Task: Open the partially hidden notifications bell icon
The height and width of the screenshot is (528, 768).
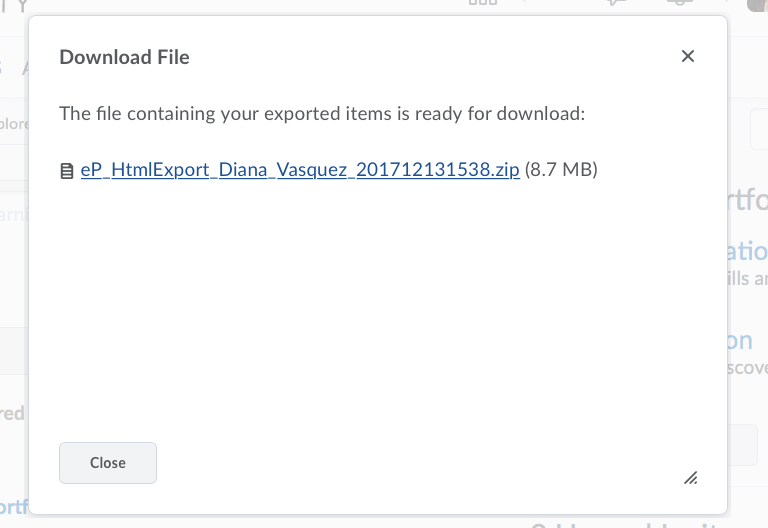Action: tap(679, 2)
